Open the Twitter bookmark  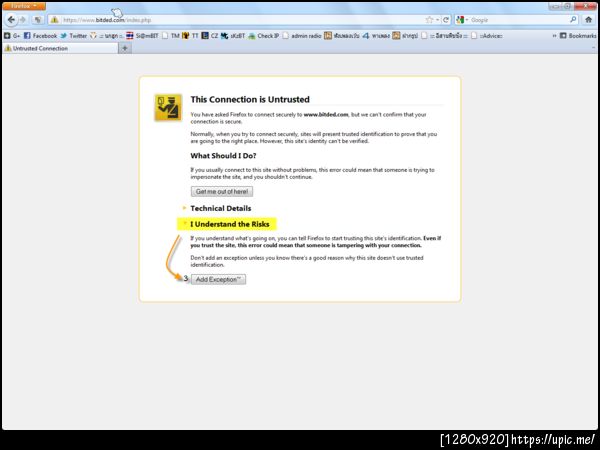click(x=73, y=36)
